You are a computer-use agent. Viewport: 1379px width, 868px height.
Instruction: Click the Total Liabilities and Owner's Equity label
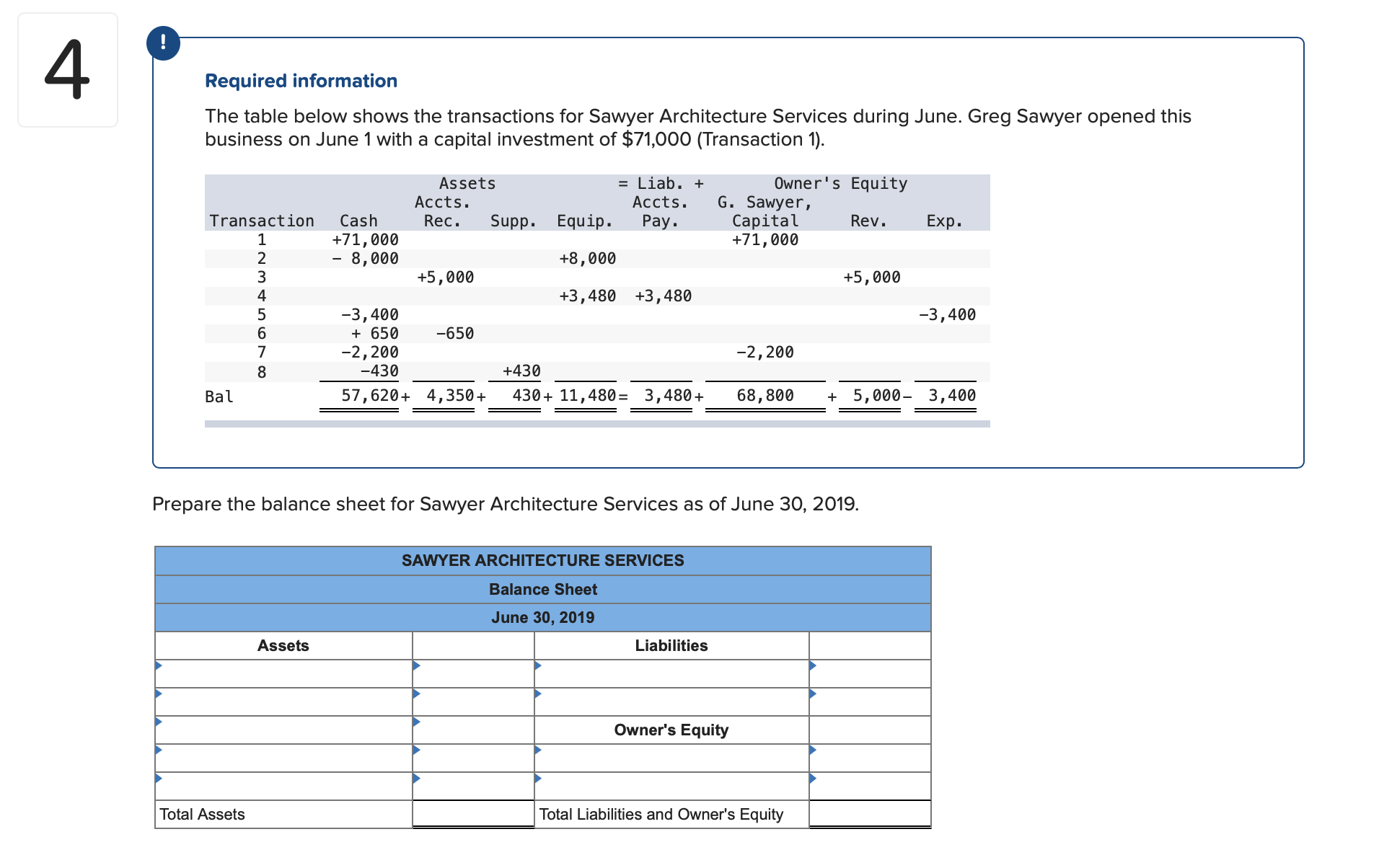click(x=661, y=815)
